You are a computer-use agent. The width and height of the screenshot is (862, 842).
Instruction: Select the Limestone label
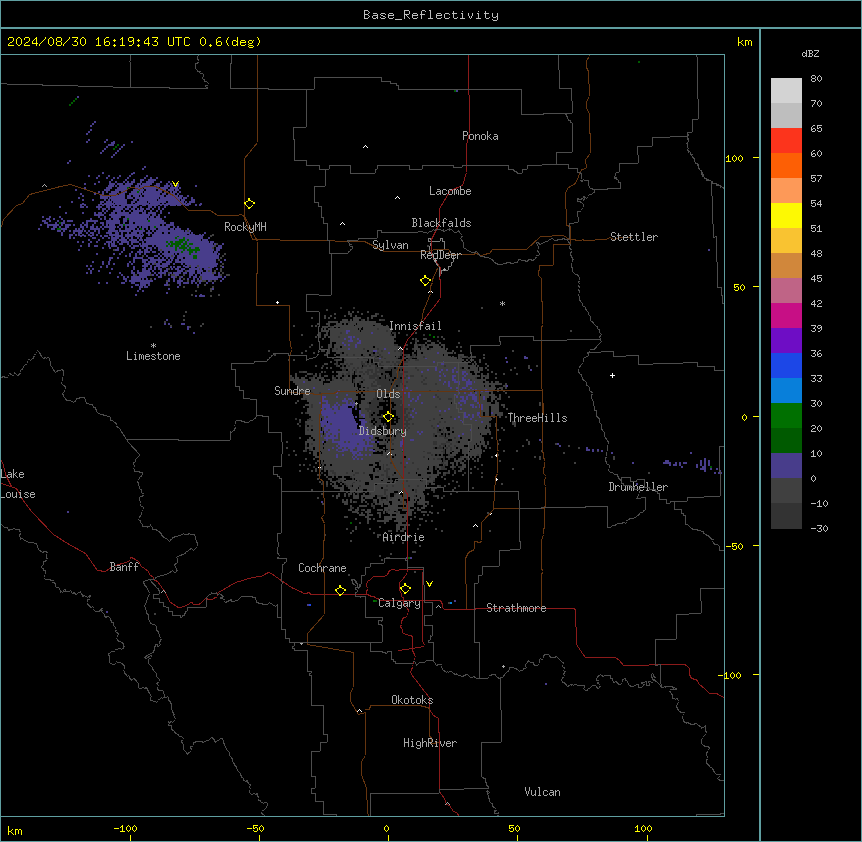153,356
